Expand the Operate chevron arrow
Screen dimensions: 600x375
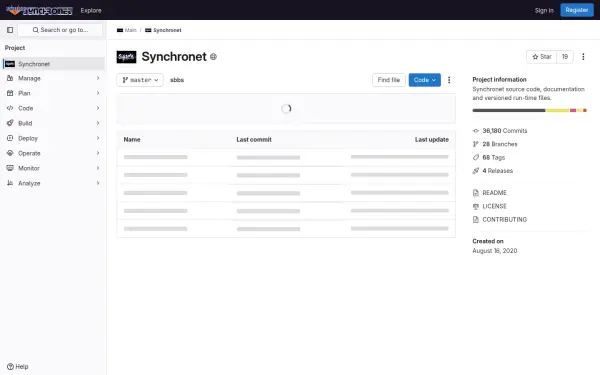[x=98, y=153]
